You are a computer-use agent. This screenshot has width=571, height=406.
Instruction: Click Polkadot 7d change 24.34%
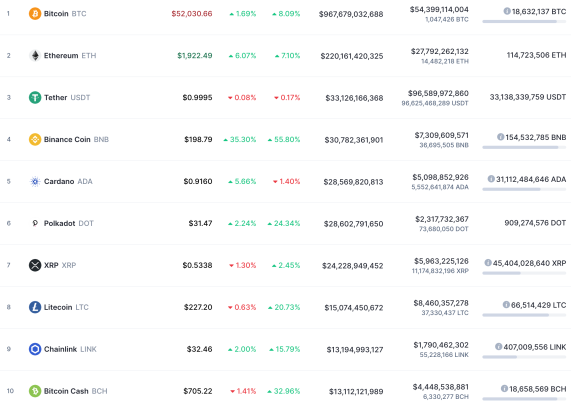pos(284,223)
